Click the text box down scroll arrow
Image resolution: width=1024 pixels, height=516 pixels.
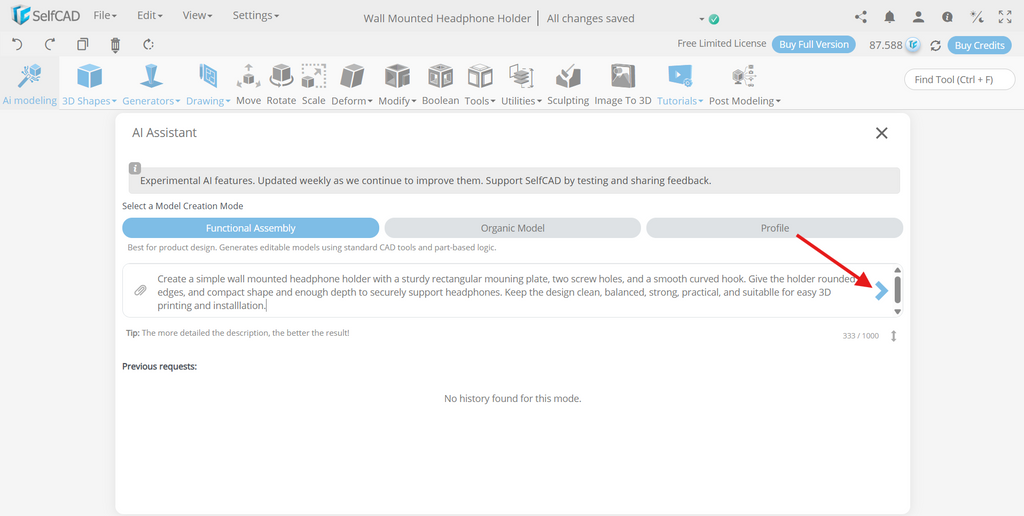click(x=897, y=312)
